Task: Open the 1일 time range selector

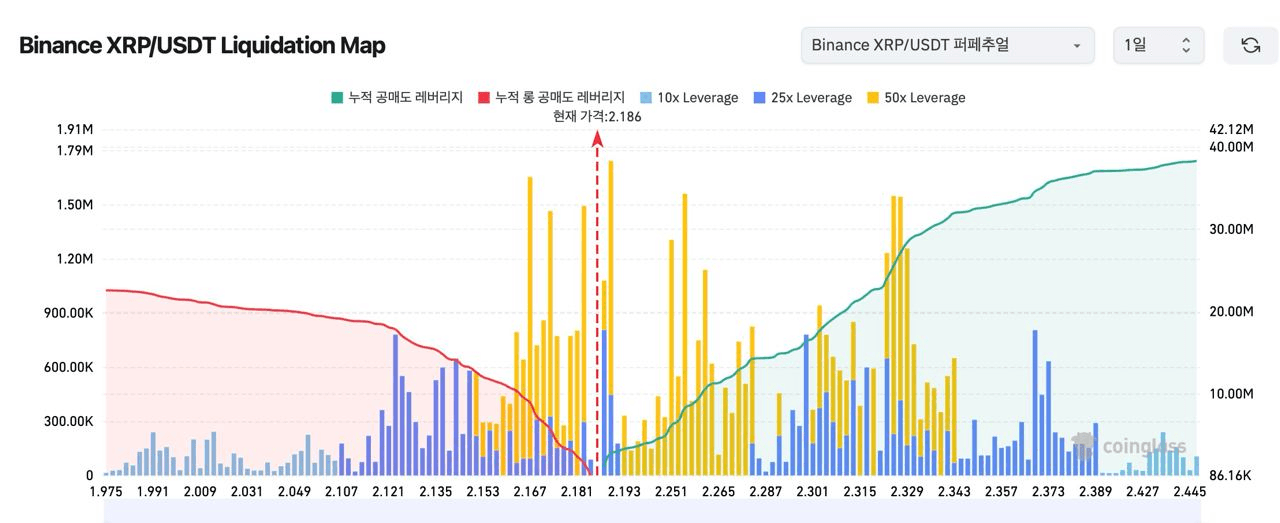Action: coord(1159,45)
